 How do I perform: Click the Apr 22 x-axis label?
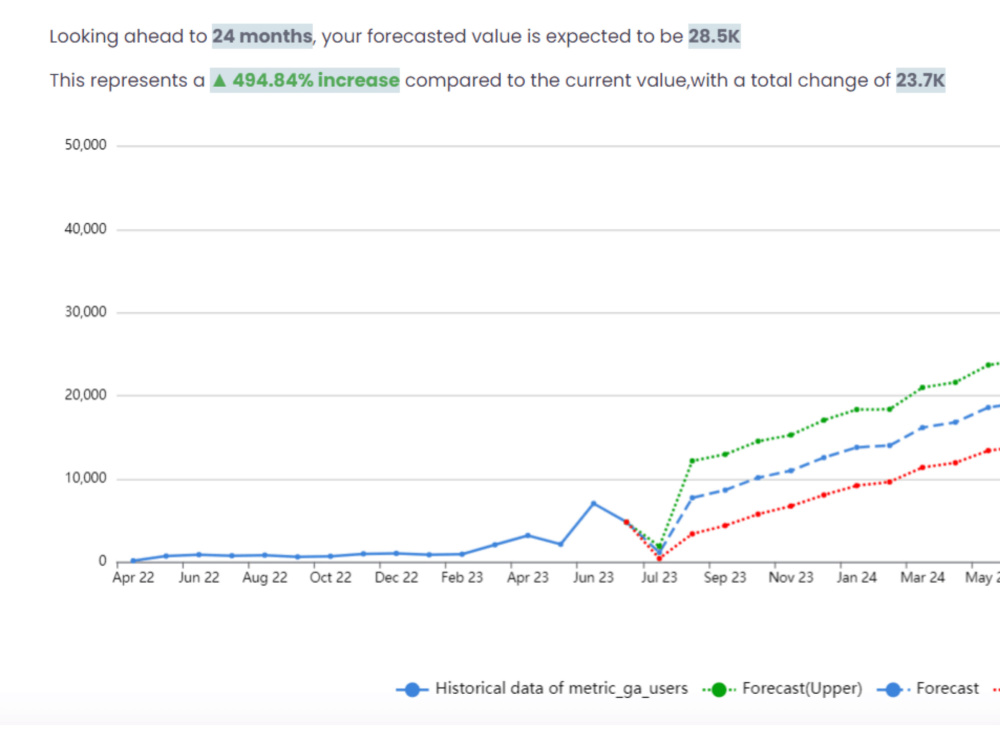point(133,578)
